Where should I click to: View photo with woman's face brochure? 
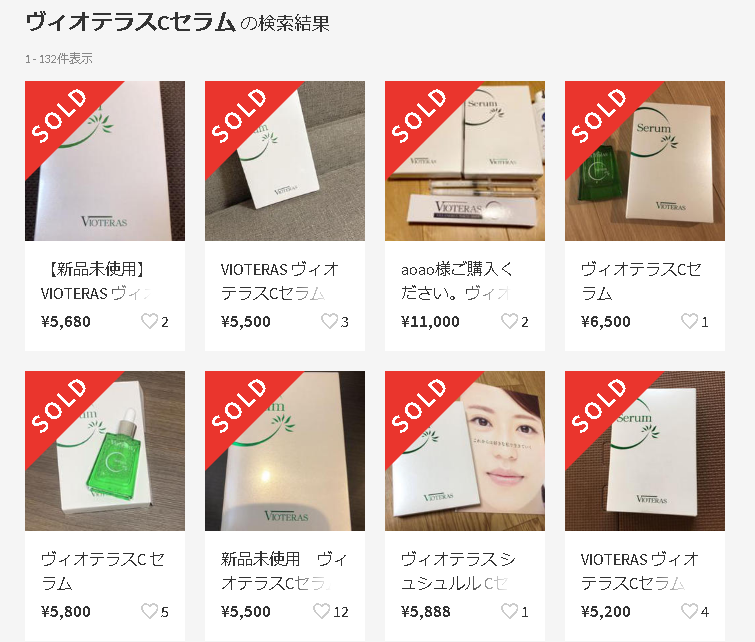[465, 451]
